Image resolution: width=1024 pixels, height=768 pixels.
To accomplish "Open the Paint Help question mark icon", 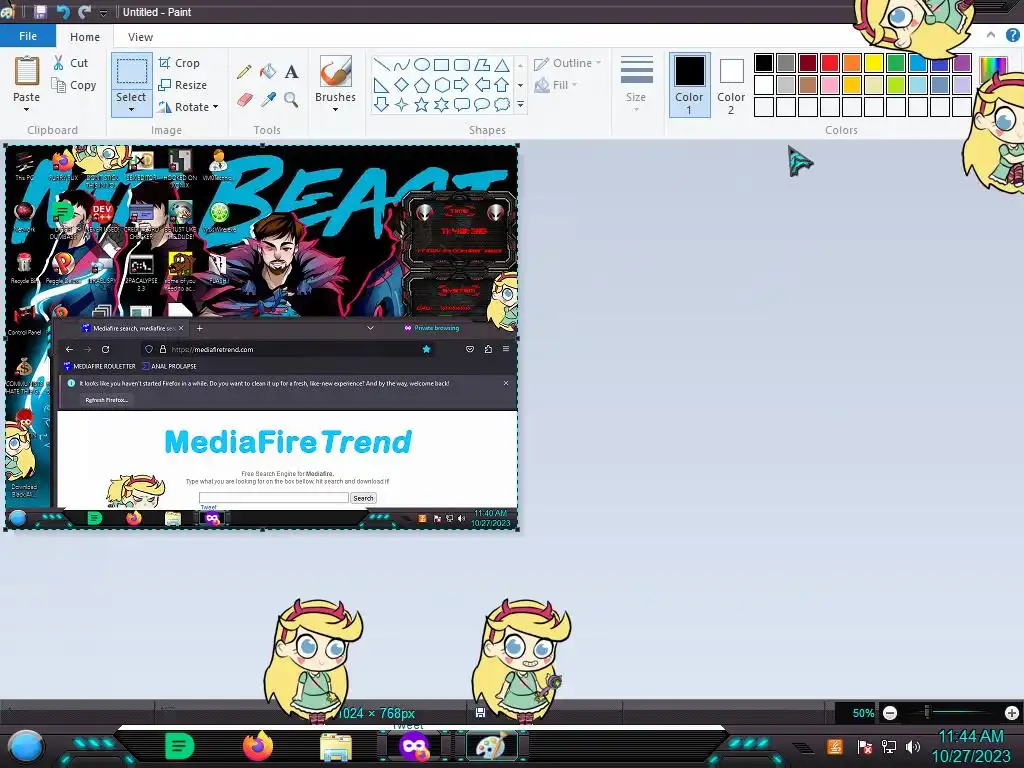I will (1012, 36).
